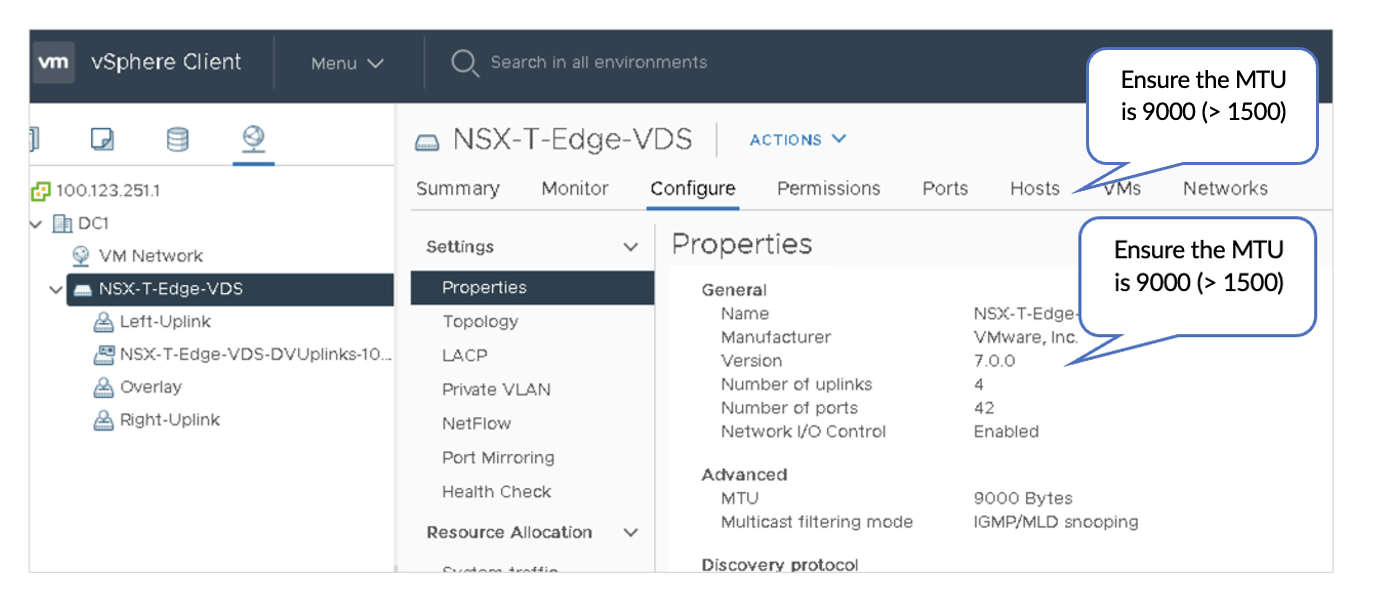Open the Ports tab

point(945,188)
